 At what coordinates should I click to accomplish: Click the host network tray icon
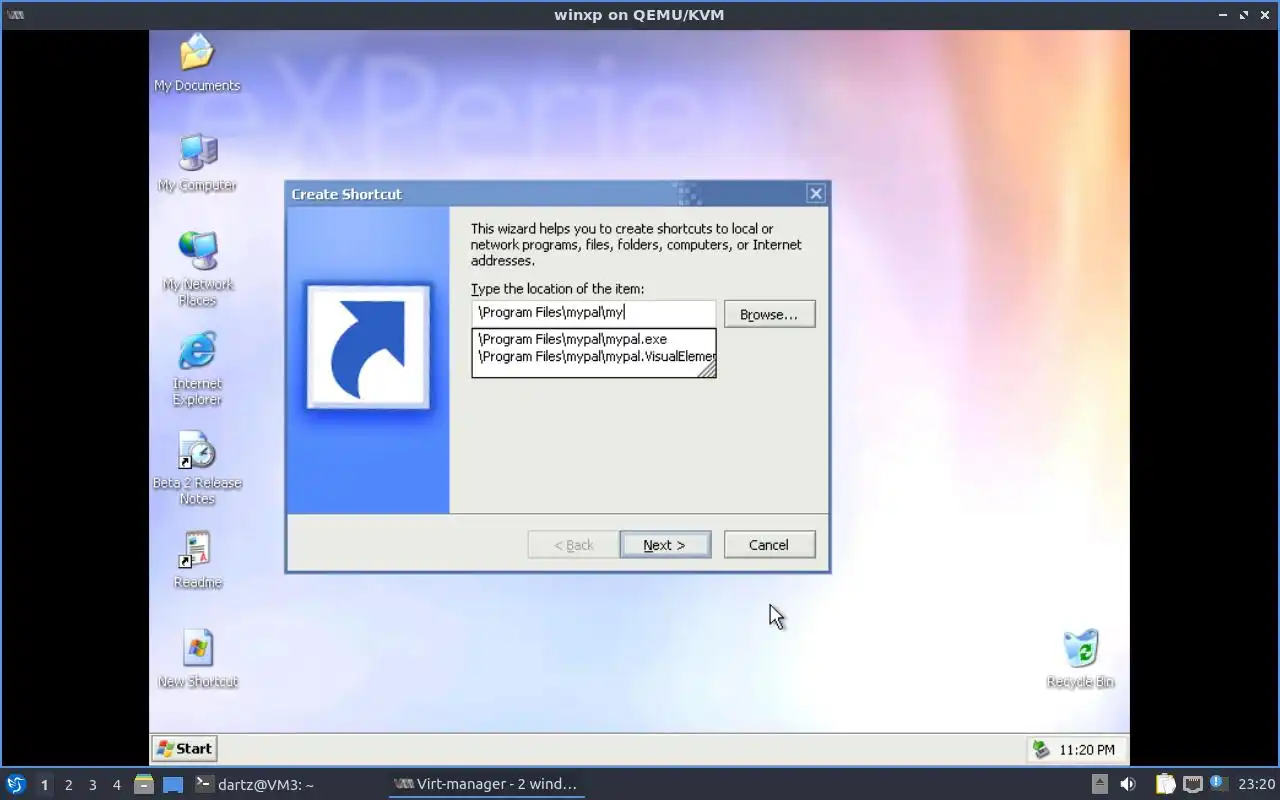point(1192,784)
